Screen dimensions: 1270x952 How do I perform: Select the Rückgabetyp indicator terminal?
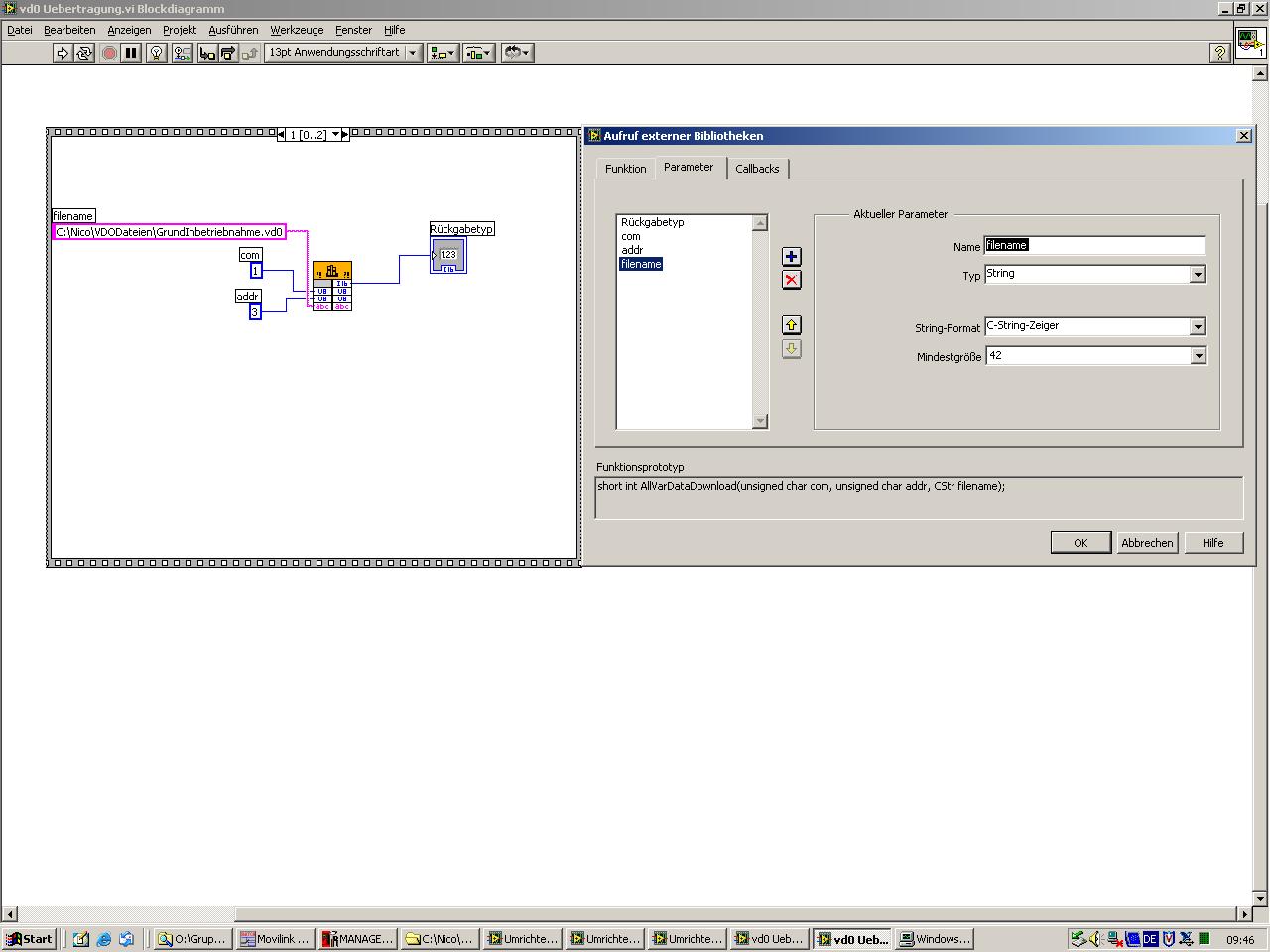(x=448, y=255)
